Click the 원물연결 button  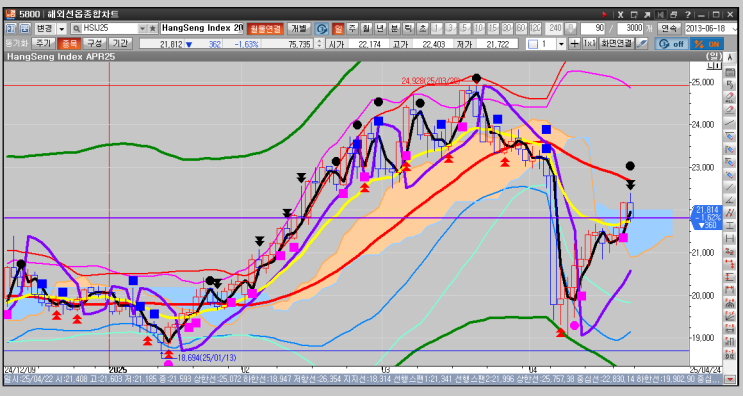coord(265,29)
